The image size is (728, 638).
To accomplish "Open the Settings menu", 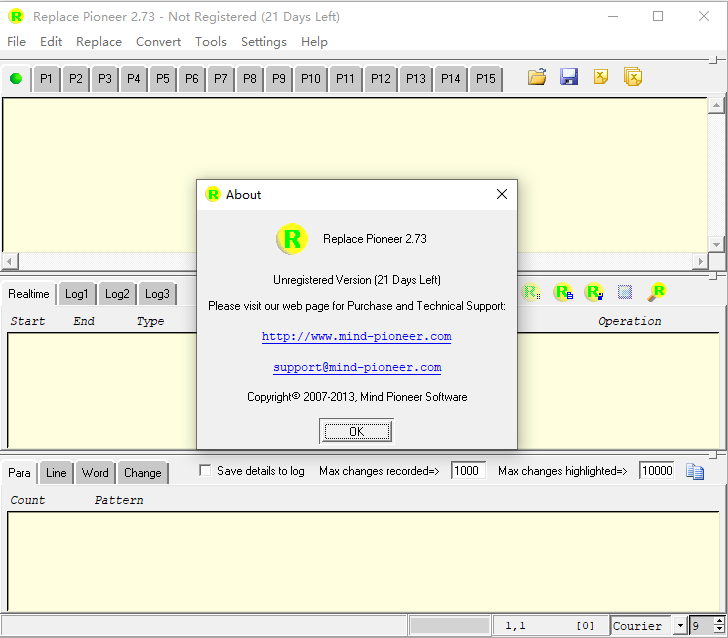I will (x=264, y=42).
